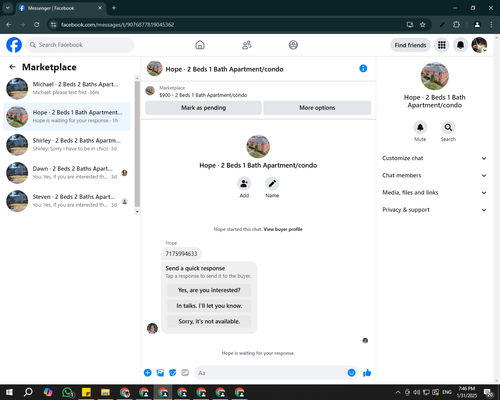This screenshot has height=400, width=500.
Task: Send quick reply "In talks. I'll let you know."
Action: pyautogui.click(x=209, y=306)
